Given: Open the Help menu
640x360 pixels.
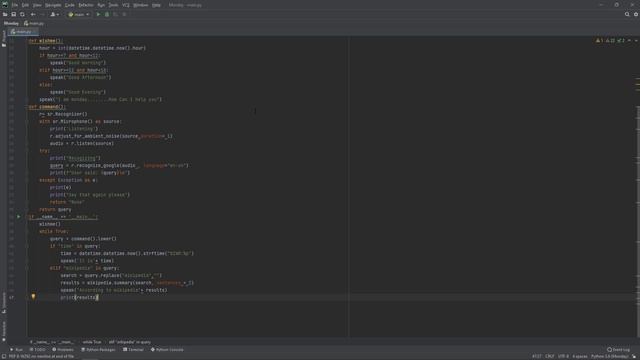Looking at the screenshot, I should click(x=156, y=5).
